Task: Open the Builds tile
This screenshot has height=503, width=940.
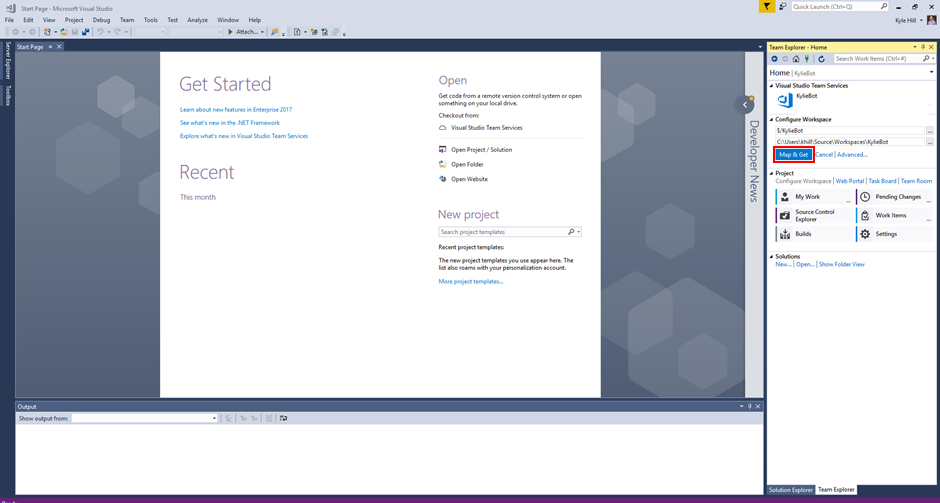Action: coord(814,234)
